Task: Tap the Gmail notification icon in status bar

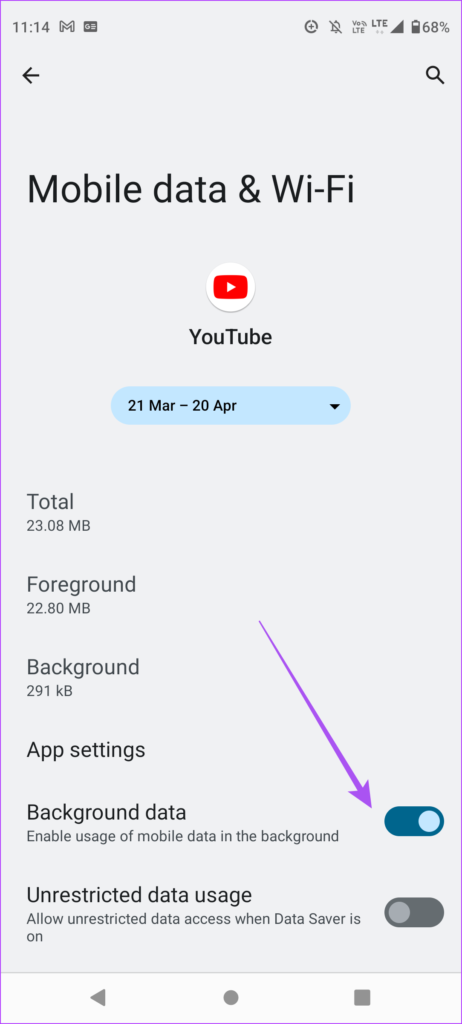Action: 67,27
